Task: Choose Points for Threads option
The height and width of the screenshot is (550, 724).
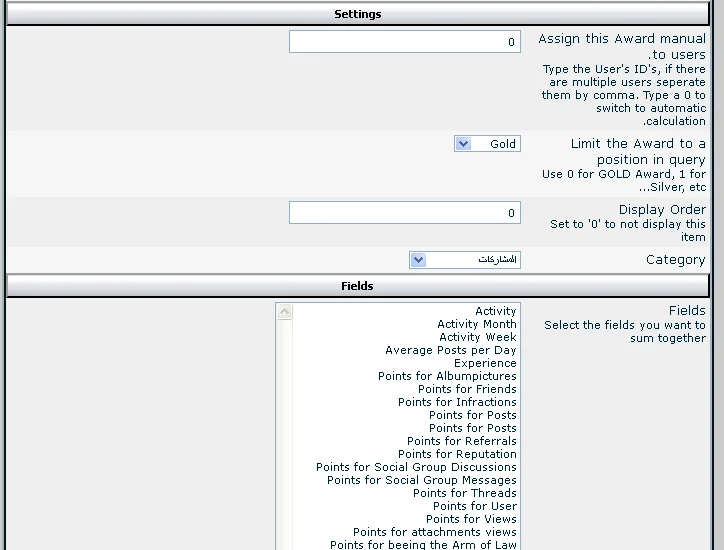Action: coord(464,493)
